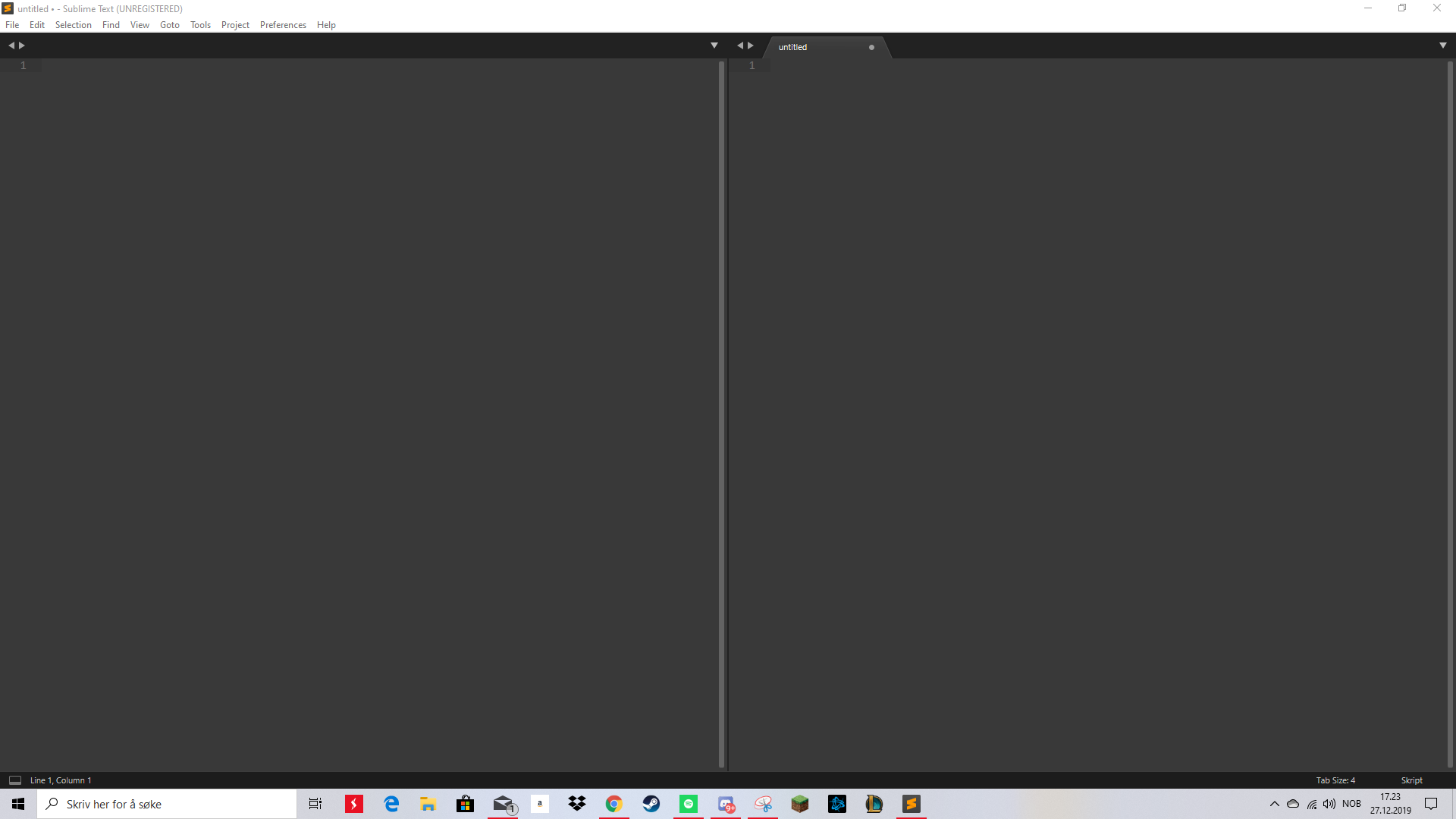Screen dimensions: 1456x819
Task: Open Spotify from the taskbar
Action: coord(688,804)
